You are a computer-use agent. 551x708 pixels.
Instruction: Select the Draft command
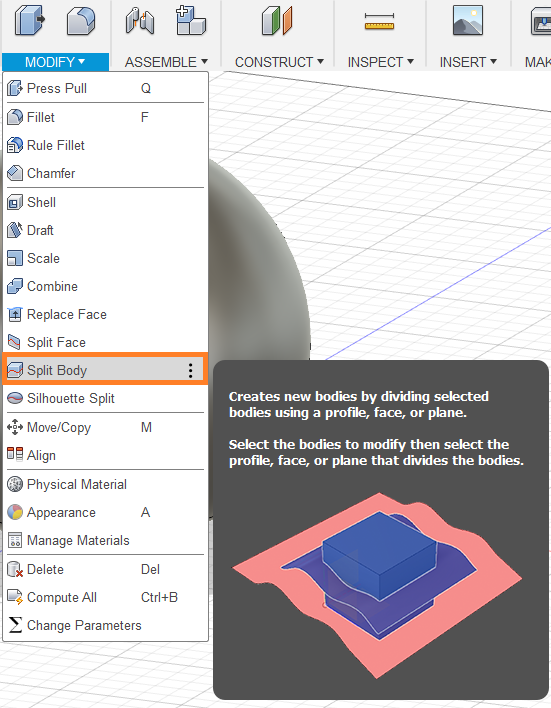(x=105, y=230)
